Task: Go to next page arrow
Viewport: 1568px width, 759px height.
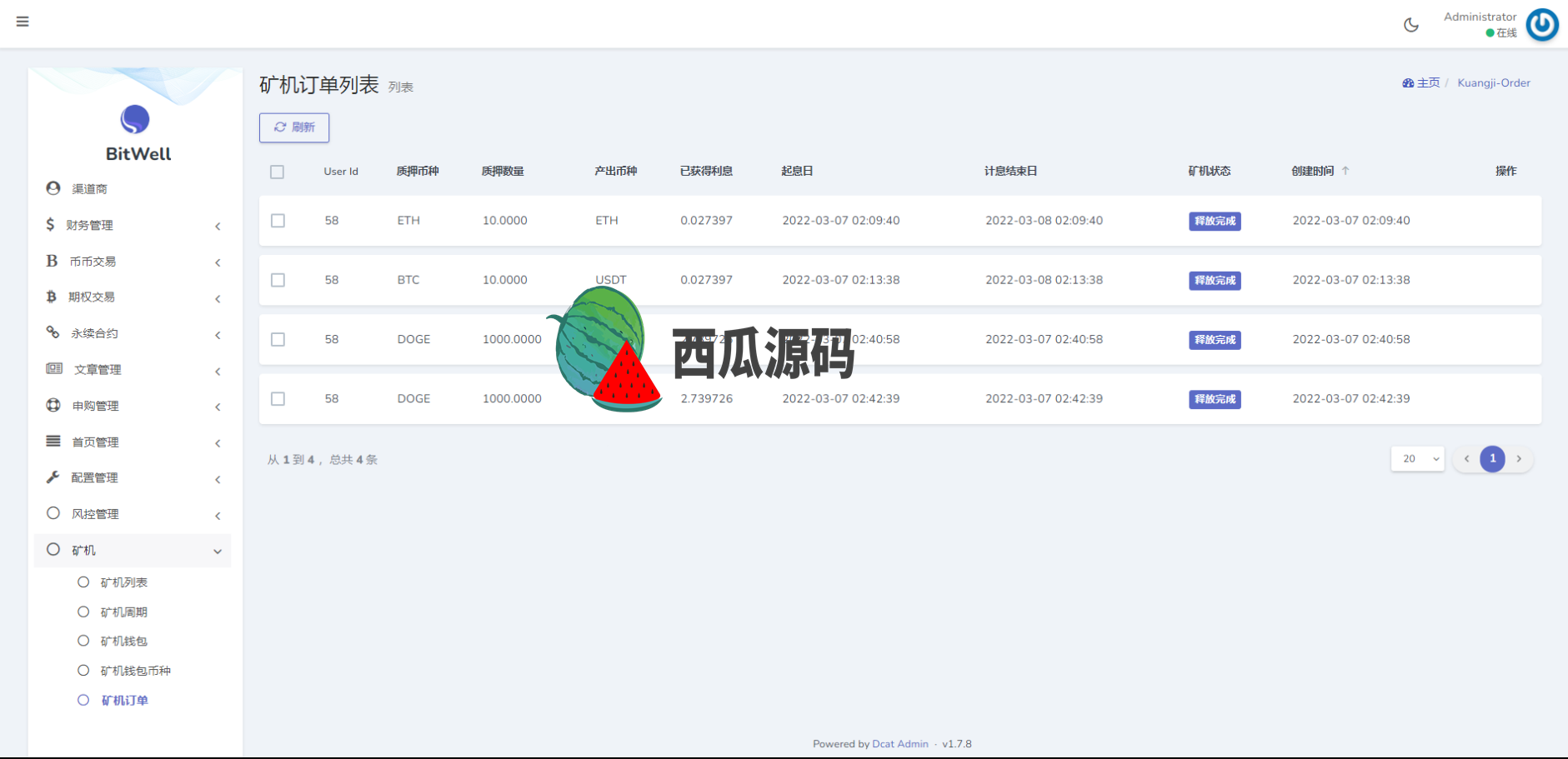Action: (1519, 459)
